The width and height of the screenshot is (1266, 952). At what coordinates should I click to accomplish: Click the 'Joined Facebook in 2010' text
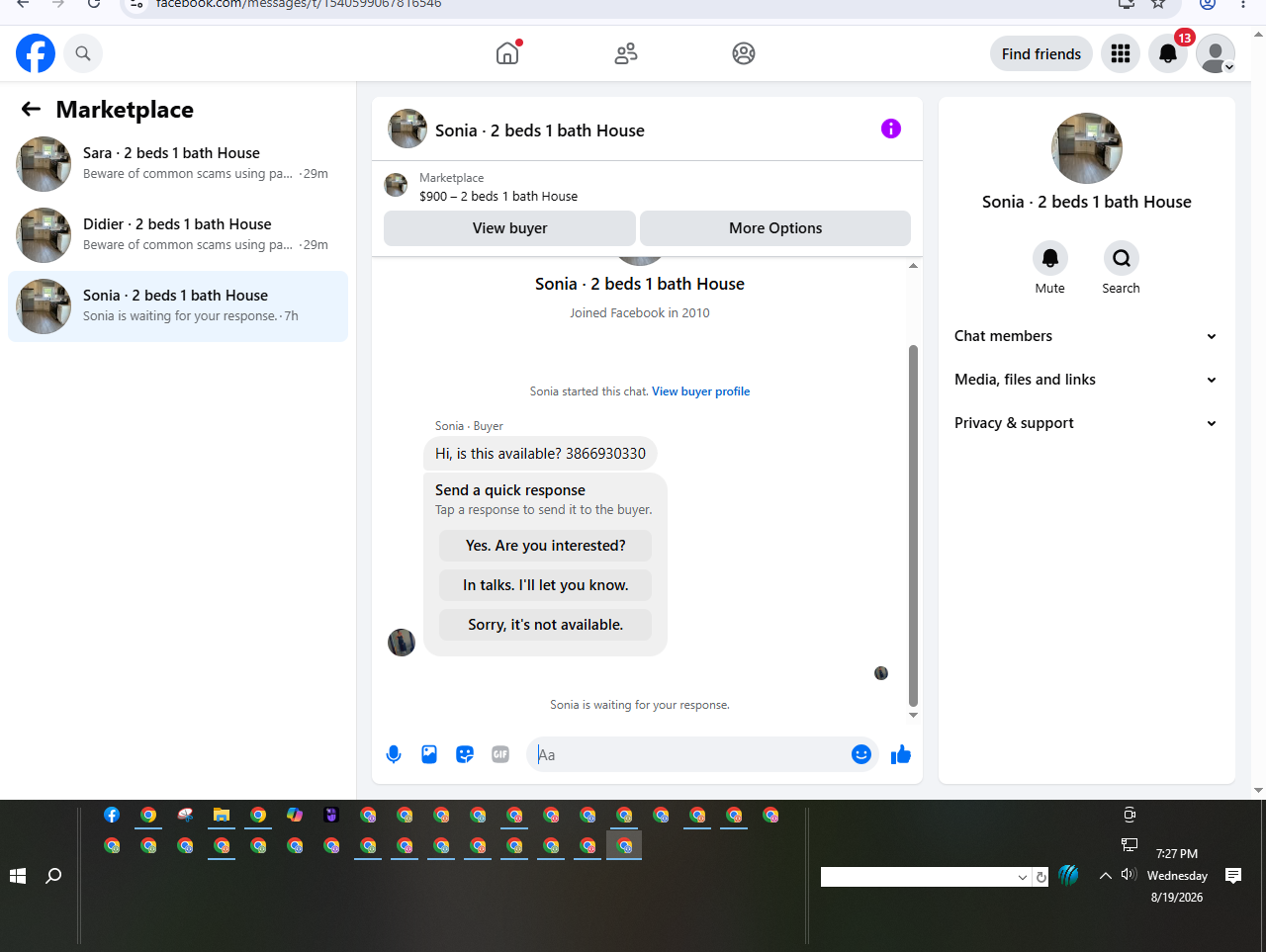click(640, 313)
